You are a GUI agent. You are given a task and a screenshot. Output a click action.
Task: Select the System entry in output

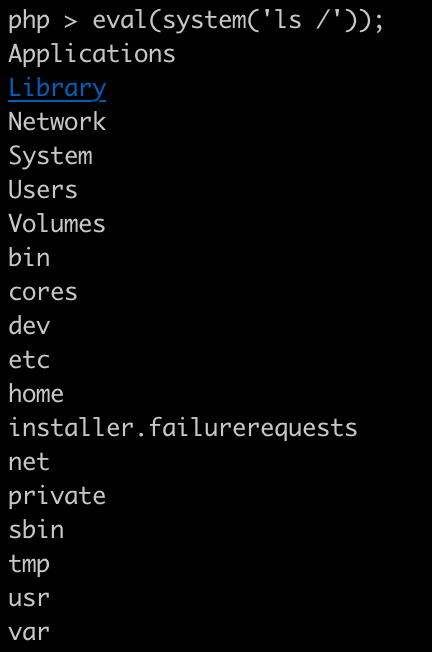tap(50, 157)
